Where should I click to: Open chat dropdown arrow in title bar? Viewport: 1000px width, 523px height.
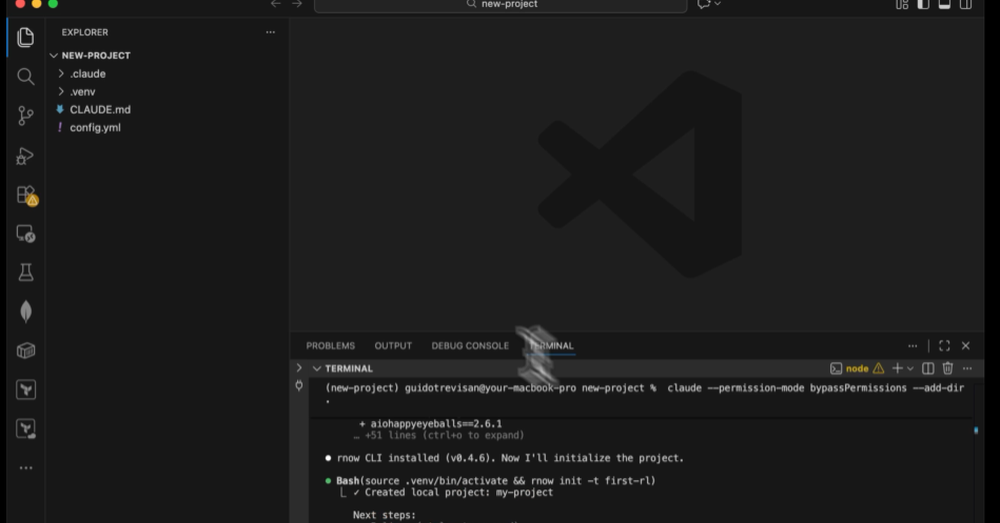[x=717, y=4]
